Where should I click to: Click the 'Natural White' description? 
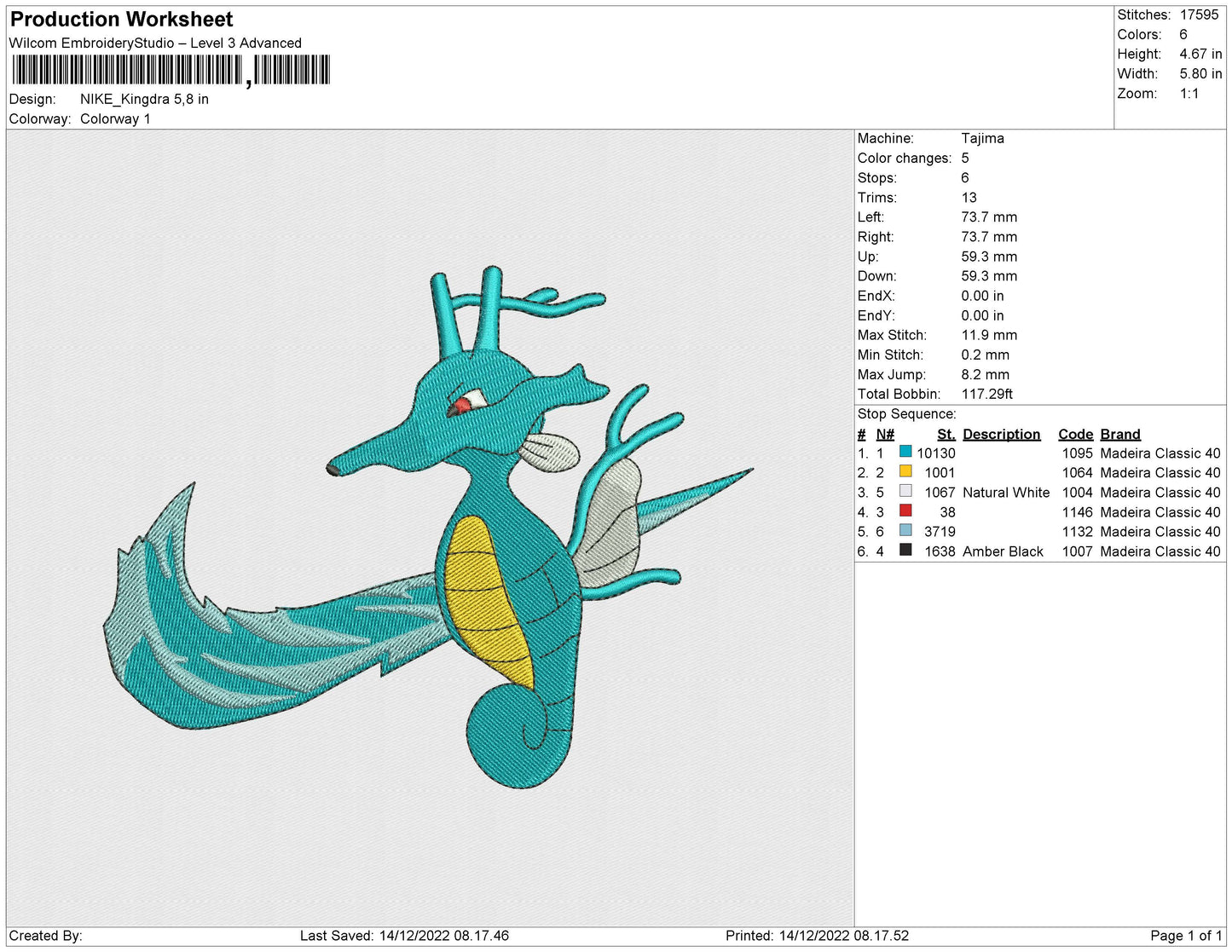tap(1006, 493)
